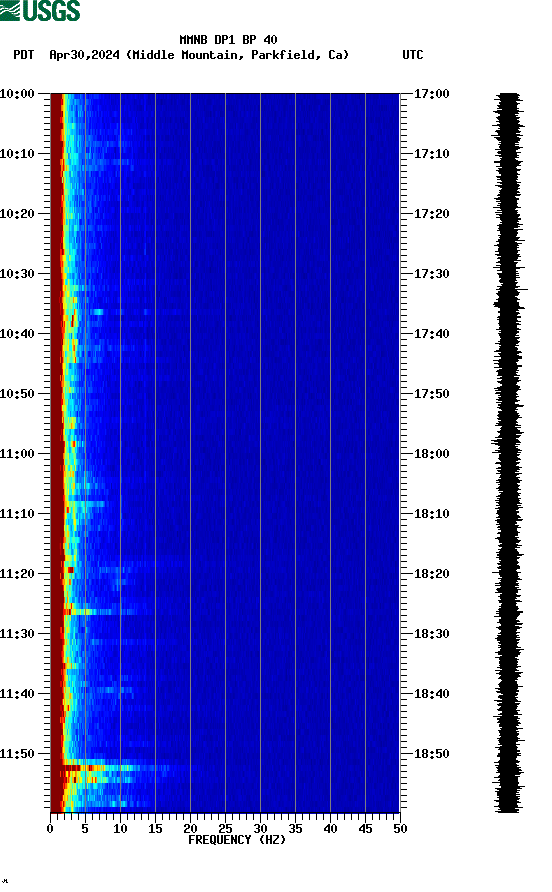Click the "17:00" UTC time label
Image resolution: width=552 pixels, height=892 pixels.
pos(431,93)
